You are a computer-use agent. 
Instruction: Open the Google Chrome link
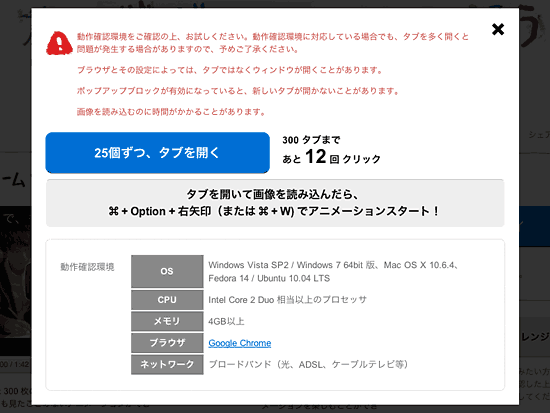click(240, 343)
